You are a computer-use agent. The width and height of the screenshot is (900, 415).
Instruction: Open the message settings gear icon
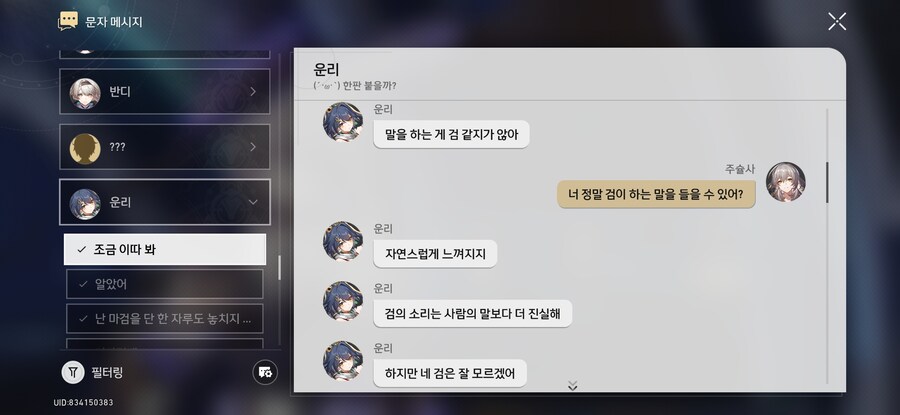click(265, 373)
